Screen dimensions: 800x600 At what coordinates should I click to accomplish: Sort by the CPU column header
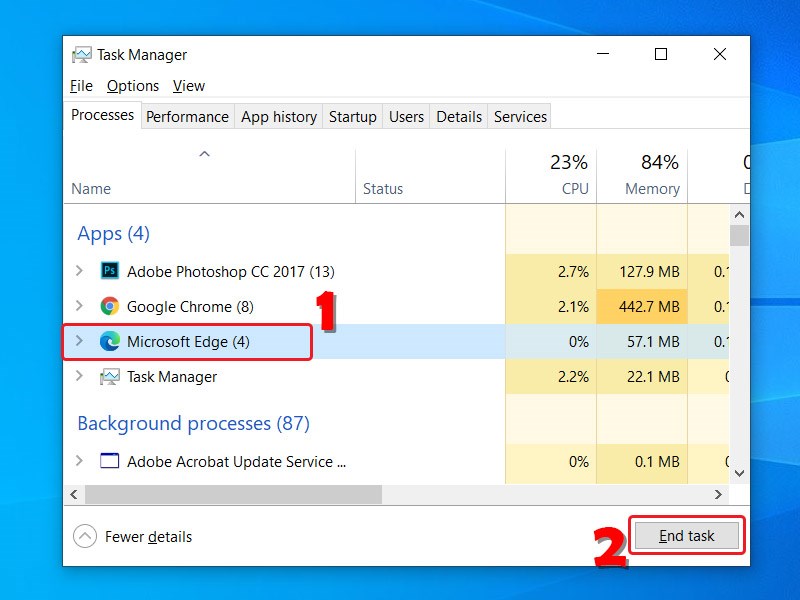(x=551, y=176)
